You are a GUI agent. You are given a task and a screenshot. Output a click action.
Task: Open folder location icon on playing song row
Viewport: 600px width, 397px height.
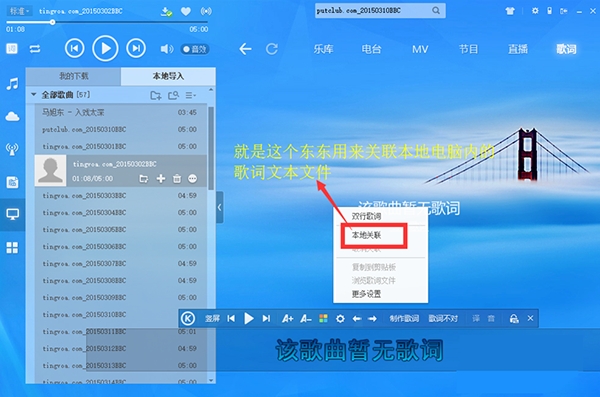point(143,179)
